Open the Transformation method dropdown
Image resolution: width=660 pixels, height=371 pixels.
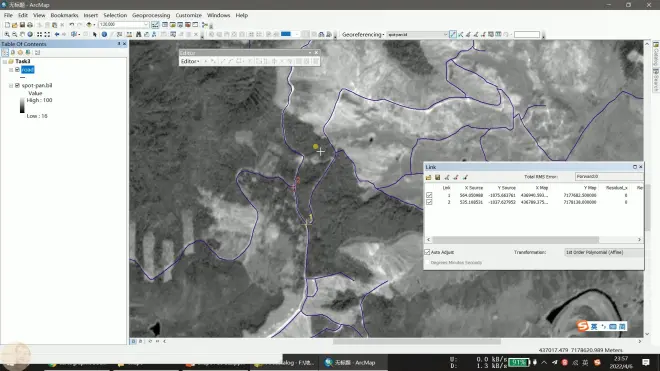pos(604,252)
